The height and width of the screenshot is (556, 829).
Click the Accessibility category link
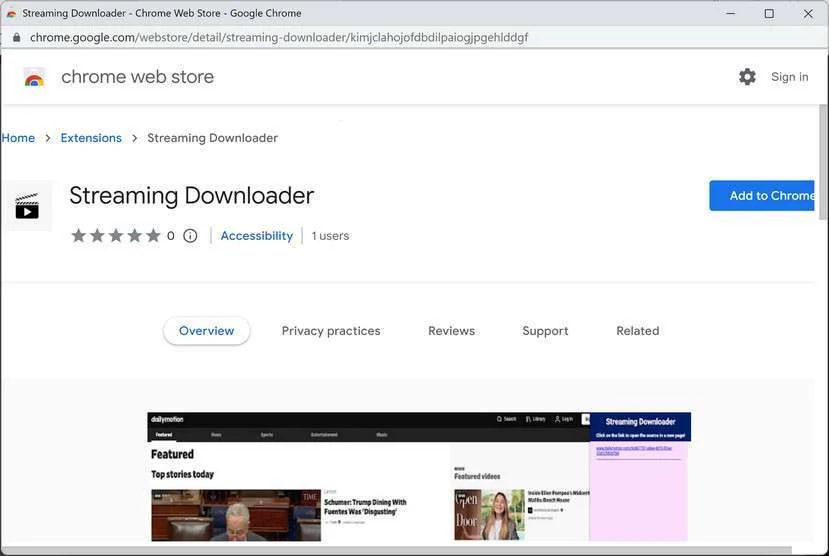coord(256,236)
